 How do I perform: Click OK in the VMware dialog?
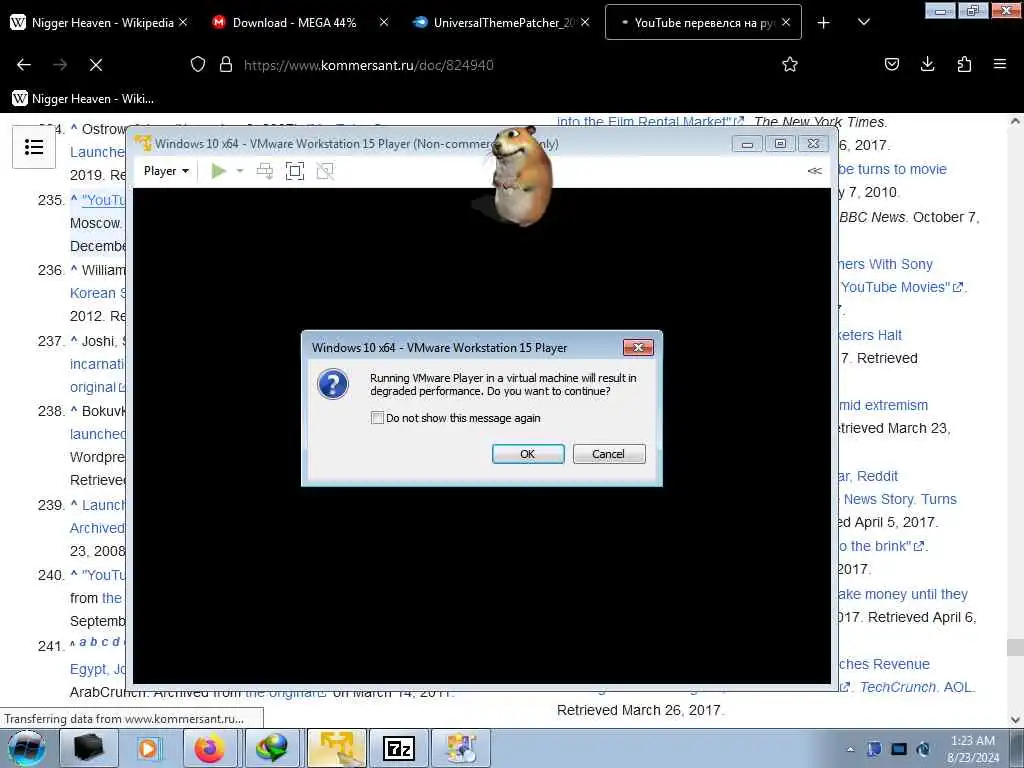click(x=528, y=454)
